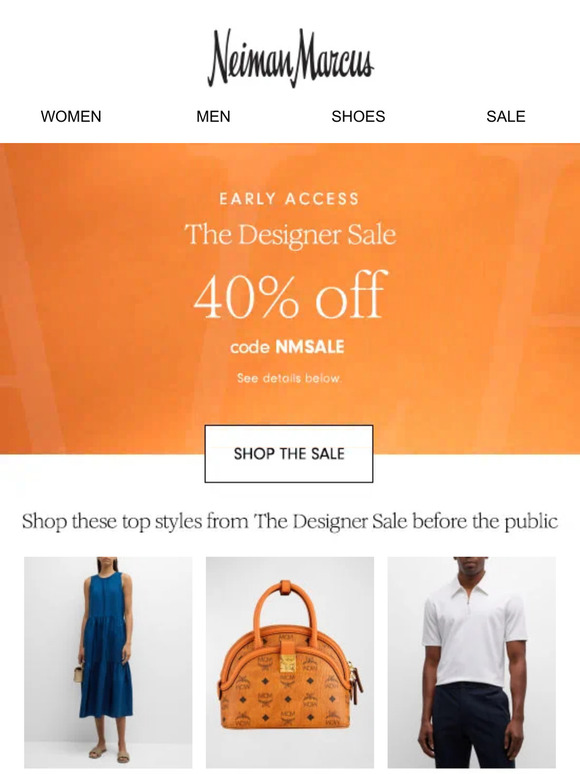The height and width of the screenshot is (774, 580).
Task: Follow the 'See details below' text
Action: point(289,378)
